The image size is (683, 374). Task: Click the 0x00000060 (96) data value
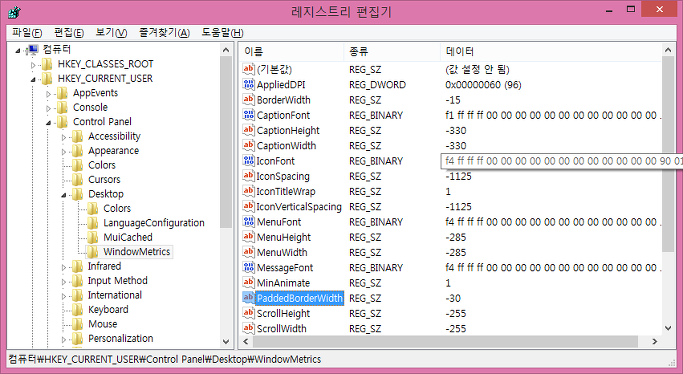click(483, 84)
